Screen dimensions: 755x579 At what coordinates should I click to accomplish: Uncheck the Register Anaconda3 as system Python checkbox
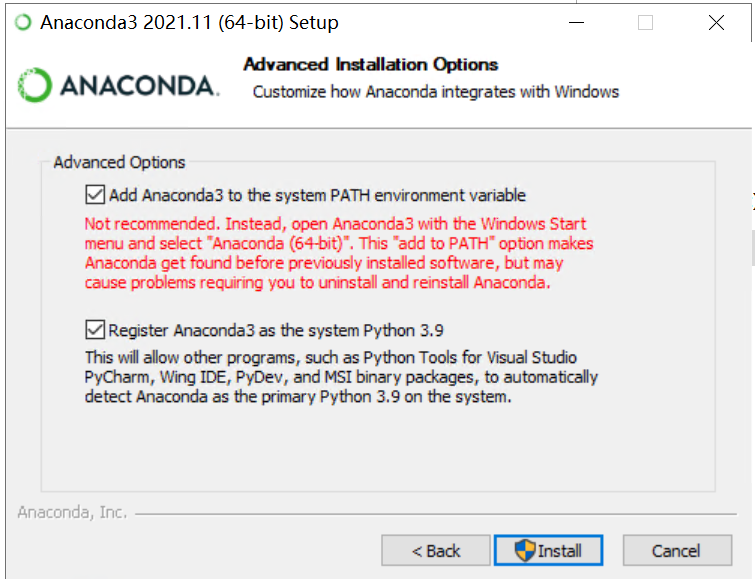tap(96, 329)
